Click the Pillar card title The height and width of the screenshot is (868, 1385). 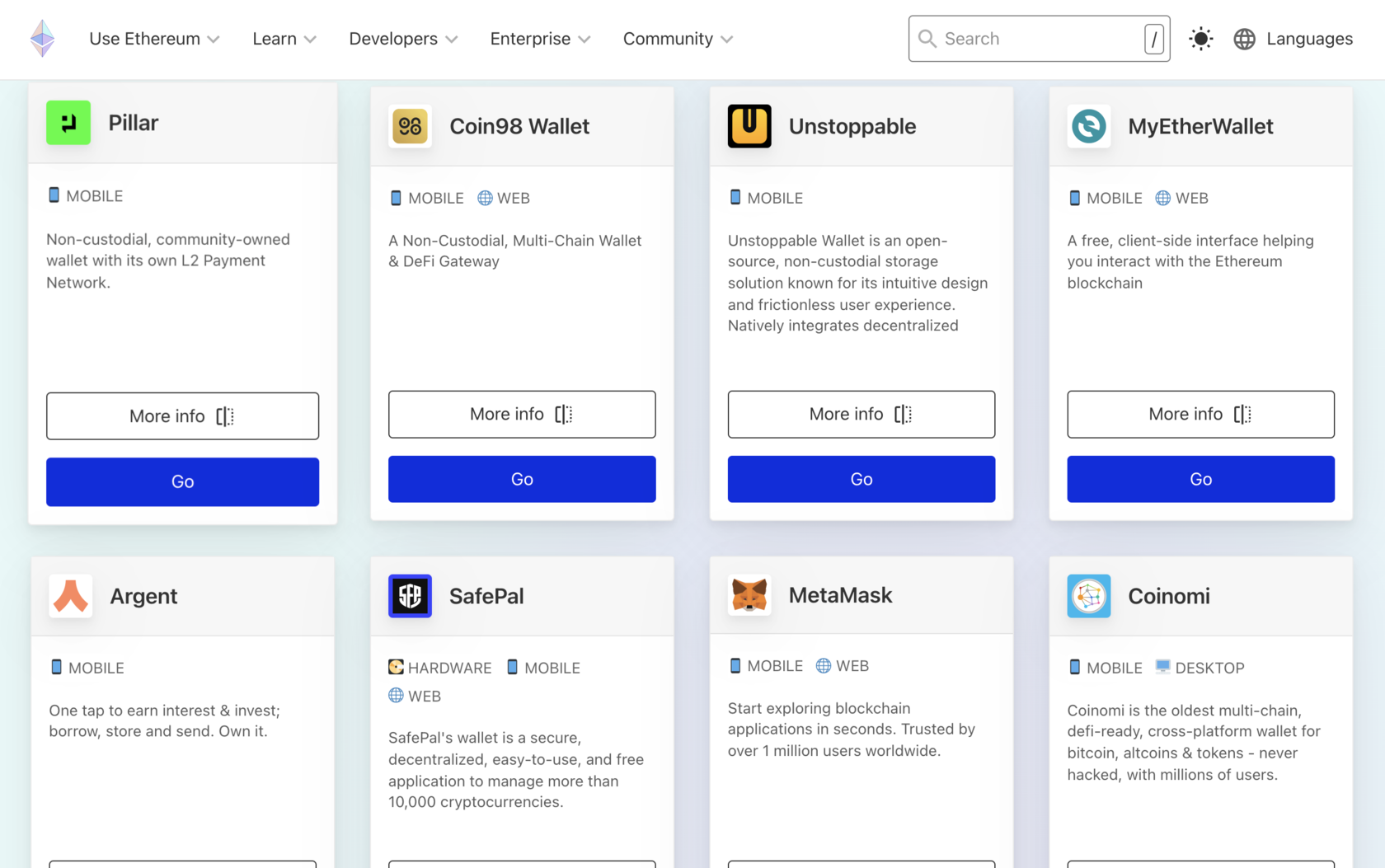134,123
